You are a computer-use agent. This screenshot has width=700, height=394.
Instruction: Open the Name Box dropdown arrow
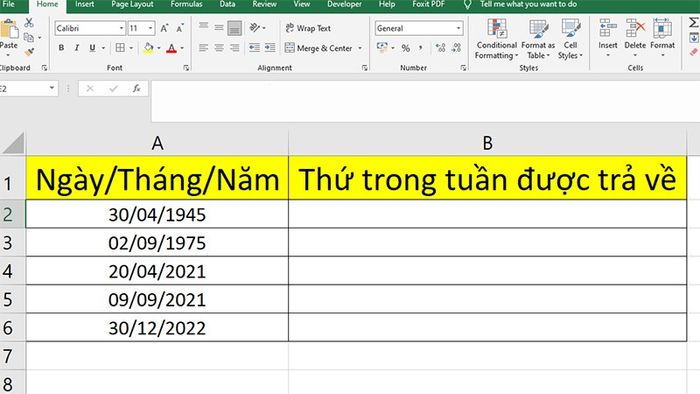pos(52,88)
